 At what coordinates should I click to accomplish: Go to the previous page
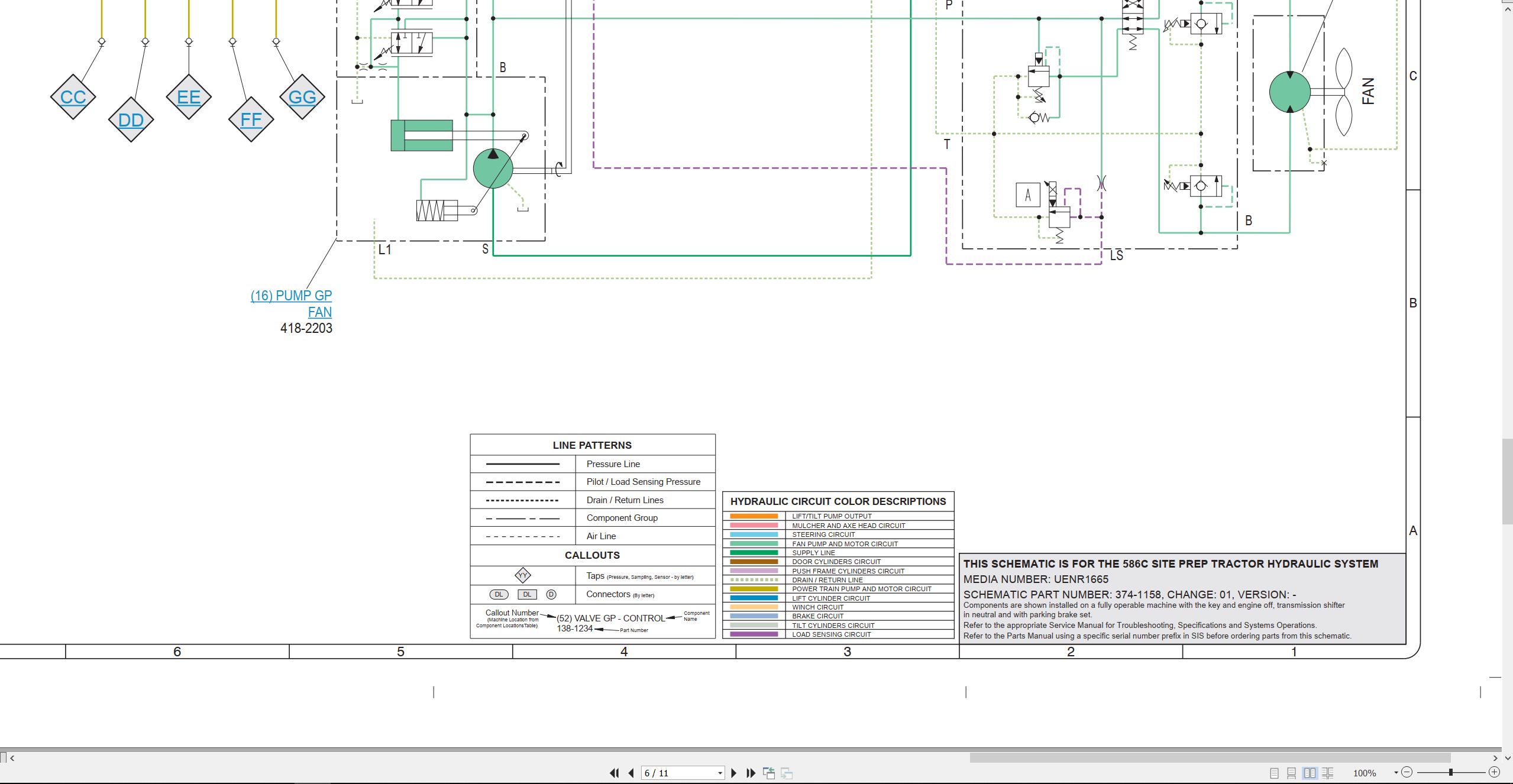point(631,773)
